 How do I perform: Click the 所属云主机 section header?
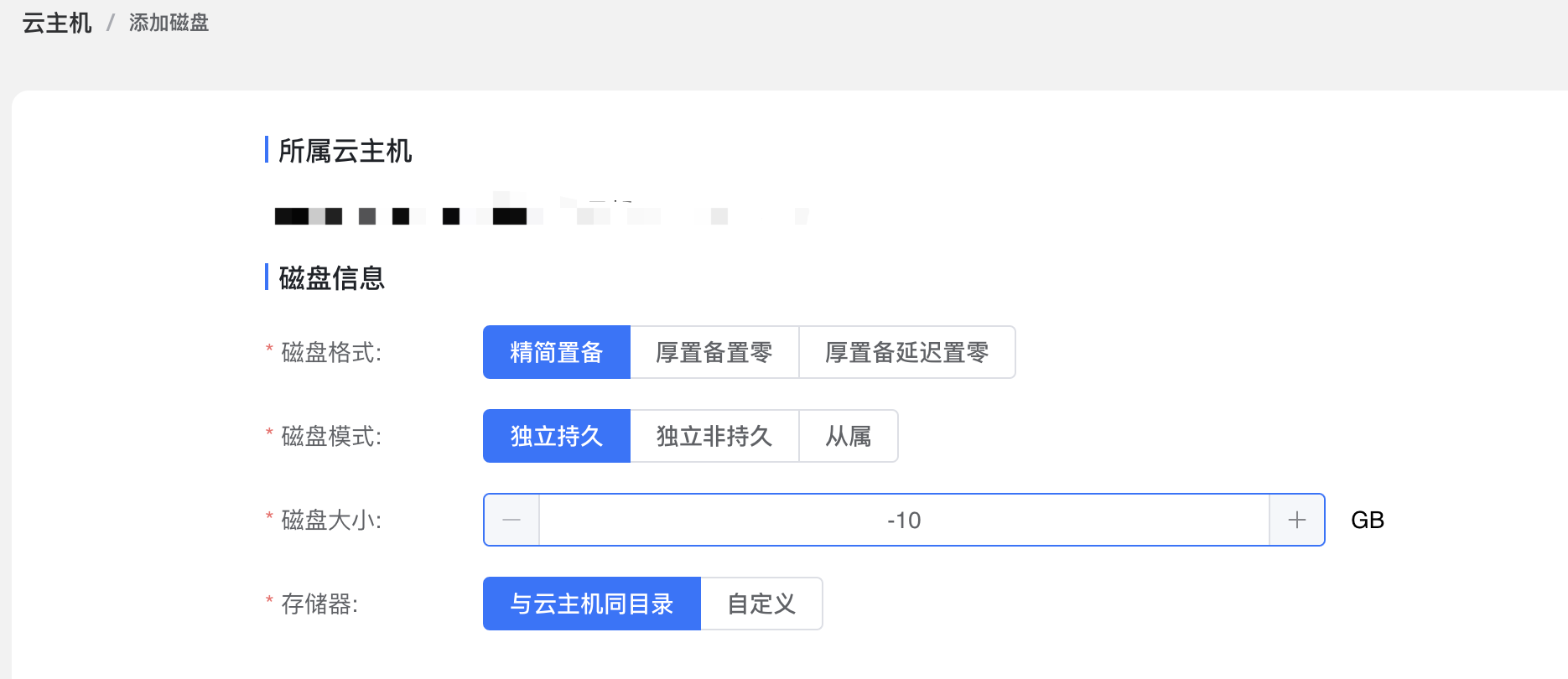[x=345, y=152]
